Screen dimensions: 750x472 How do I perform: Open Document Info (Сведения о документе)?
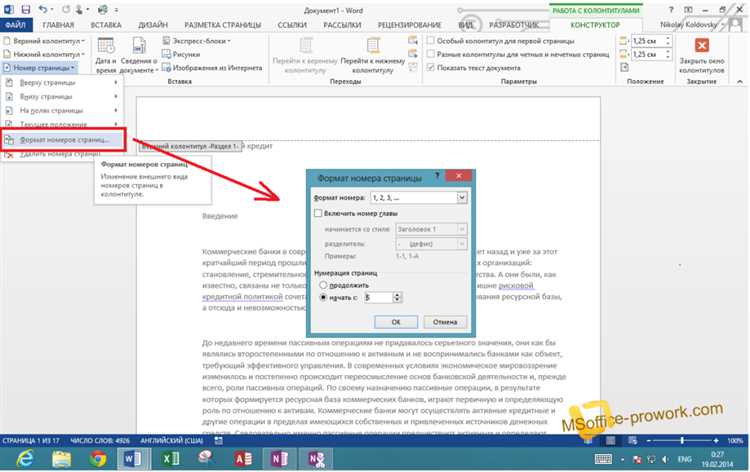coord(139,56)
